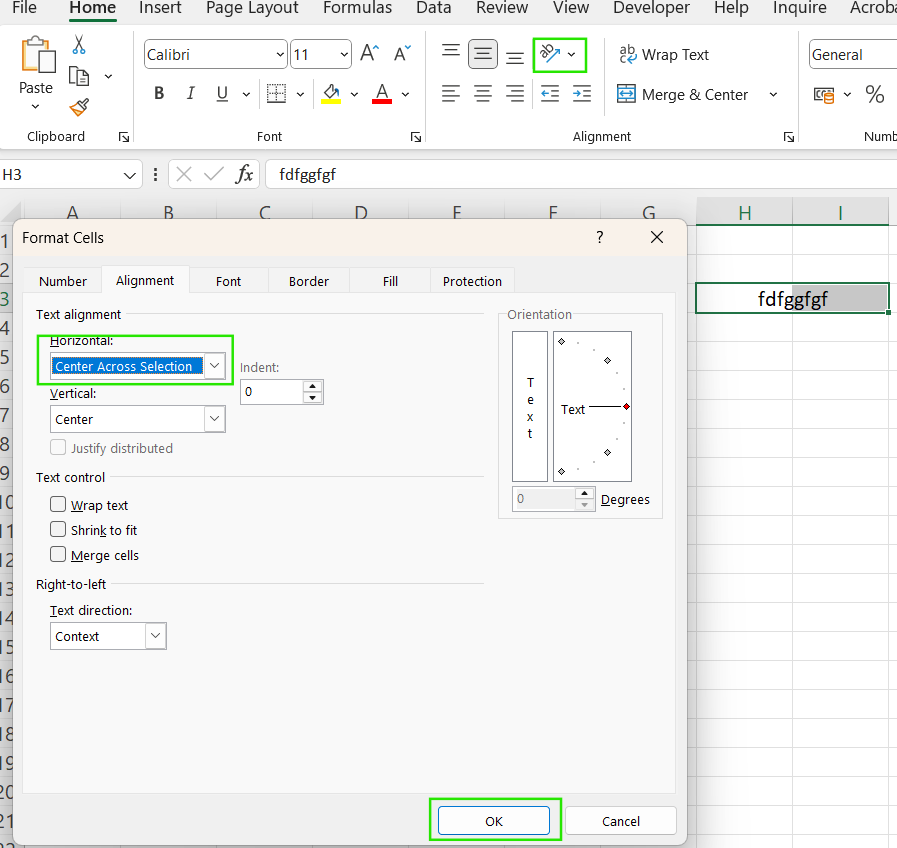
Task: Open the Text direction Context dropdown
Action: coord(156,636)
